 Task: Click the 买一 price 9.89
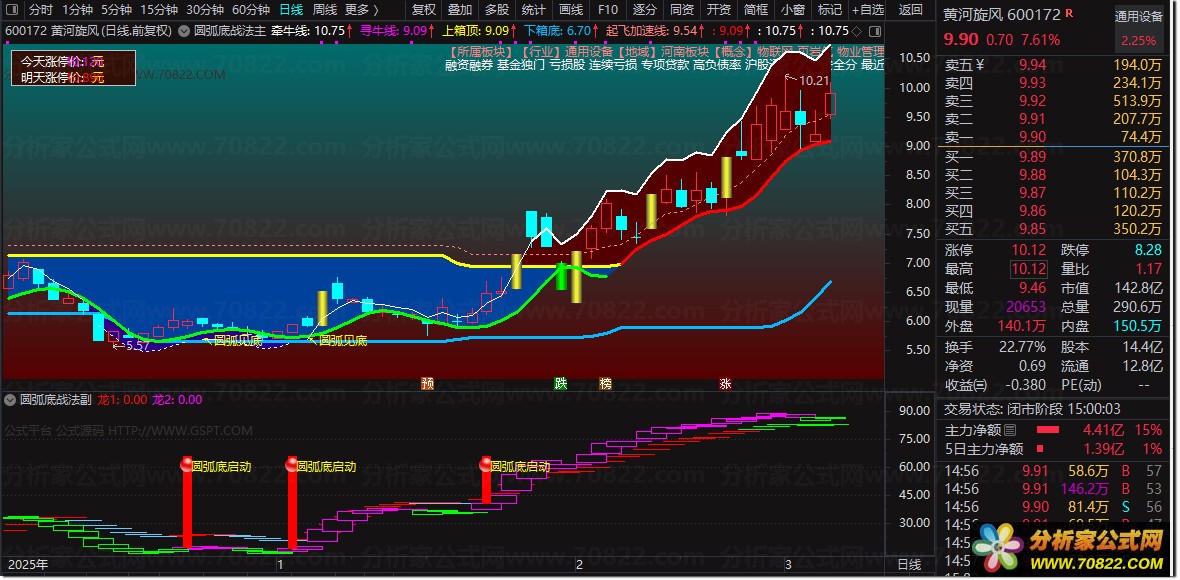tap(1032, 156)
